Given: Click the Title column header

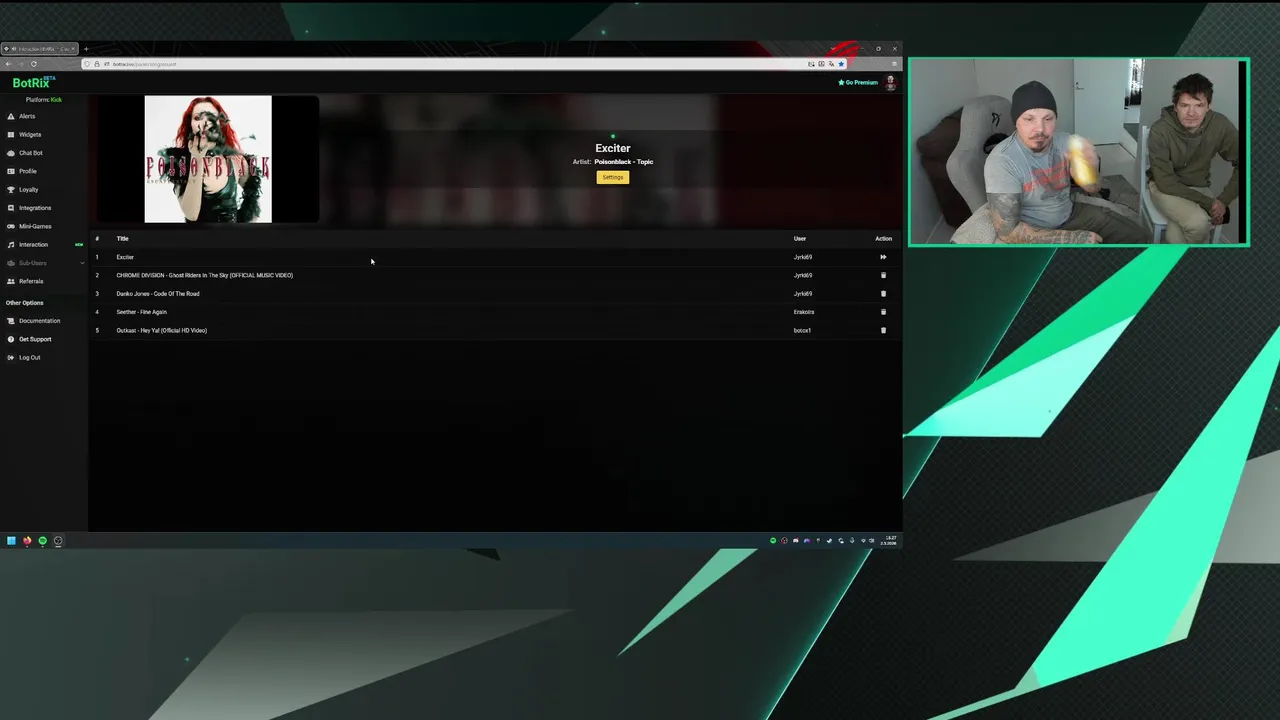Looking at the screenshot, I should (122, 239).
